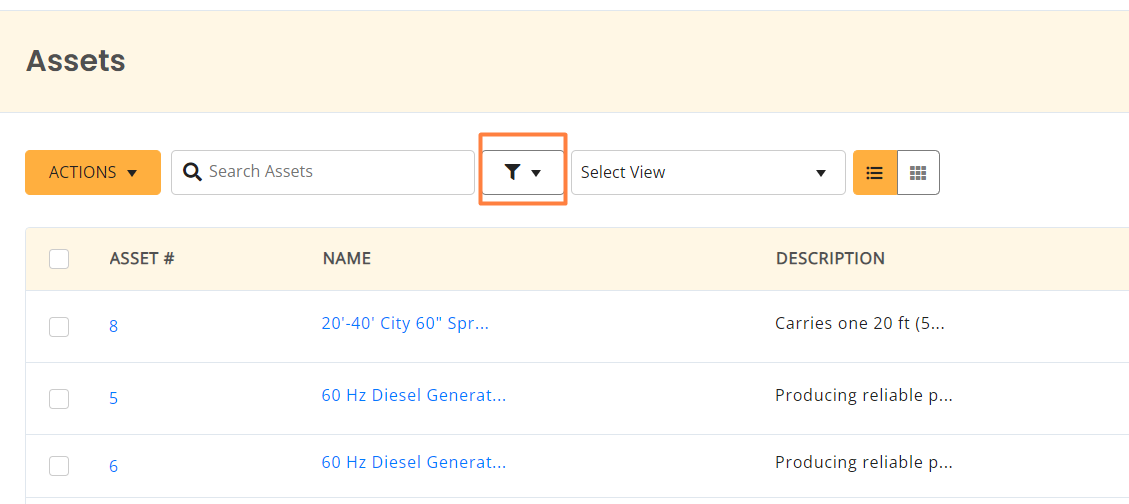Open the 60 Hz Diesel Generat... link in row 6

pos(414,462)
